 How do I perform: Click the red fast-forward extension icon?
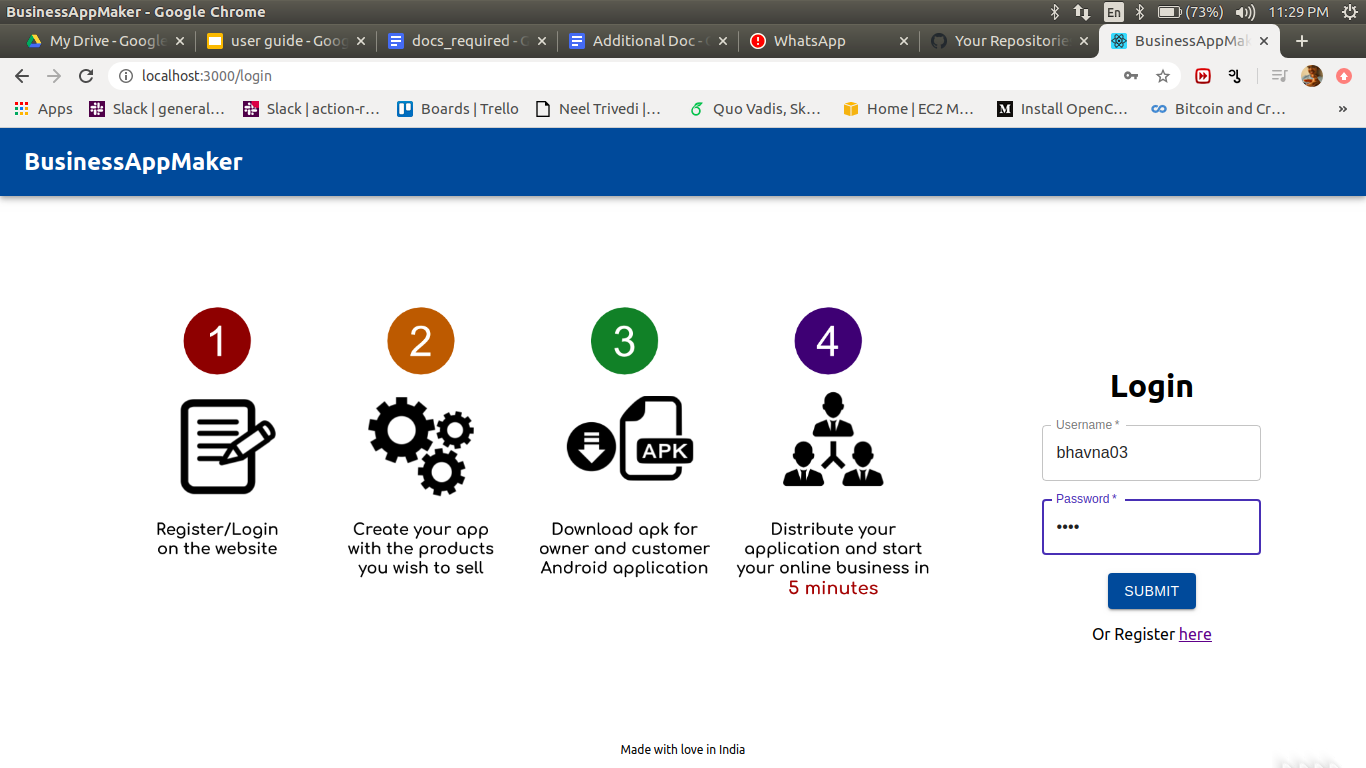[x=1203, y=76]
